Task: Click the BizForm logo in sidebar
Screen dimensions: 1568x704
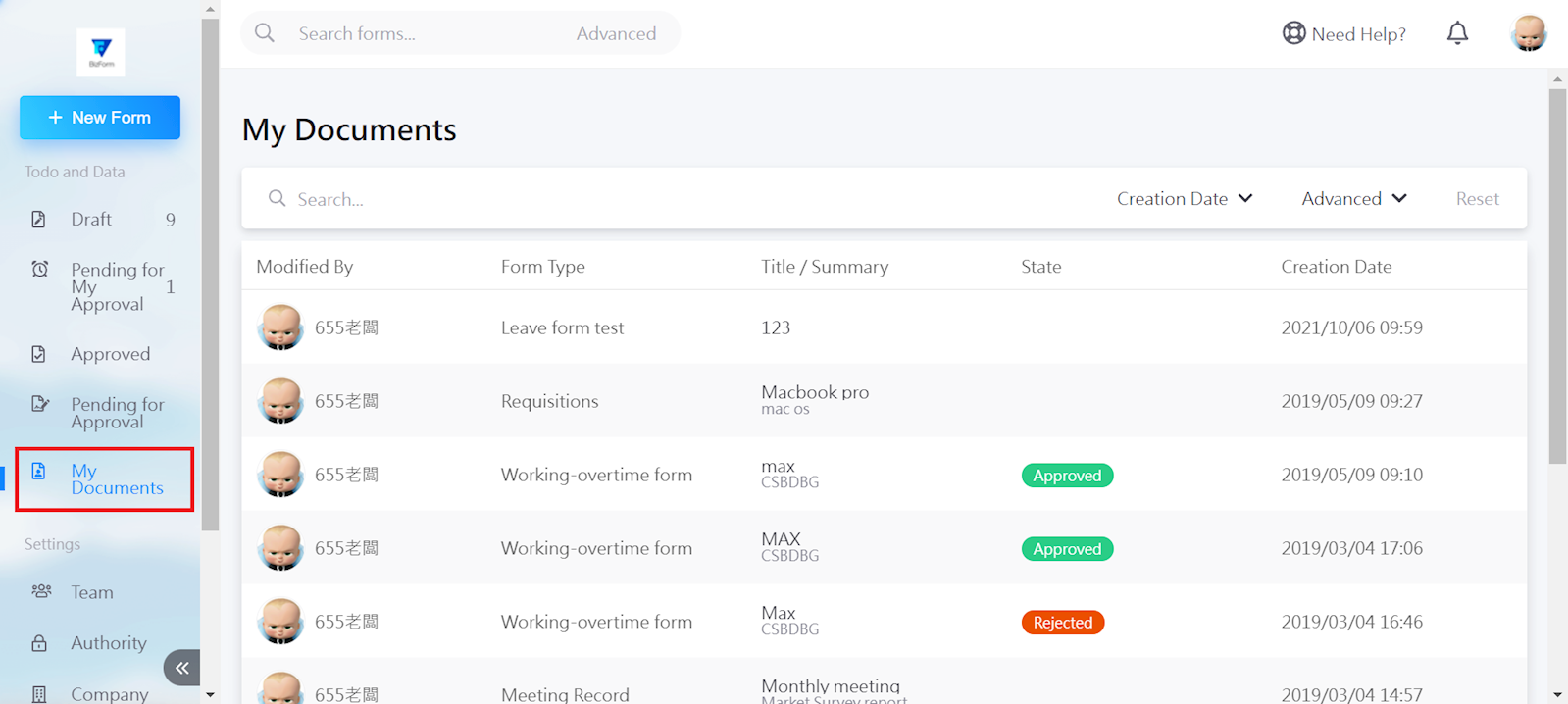Action: coord(101,52)
